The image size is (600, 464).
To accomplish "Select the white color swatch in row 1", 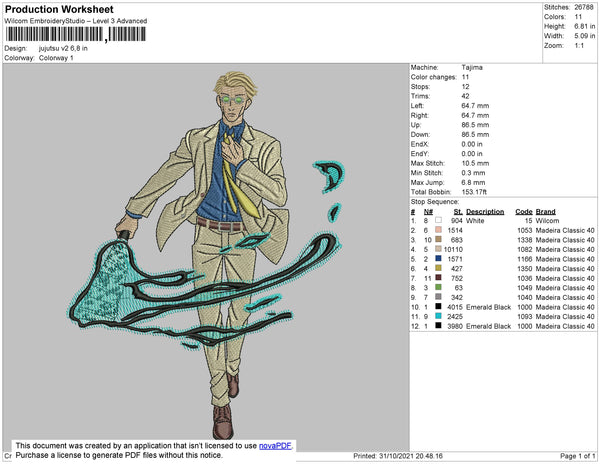I will [439, 220].
